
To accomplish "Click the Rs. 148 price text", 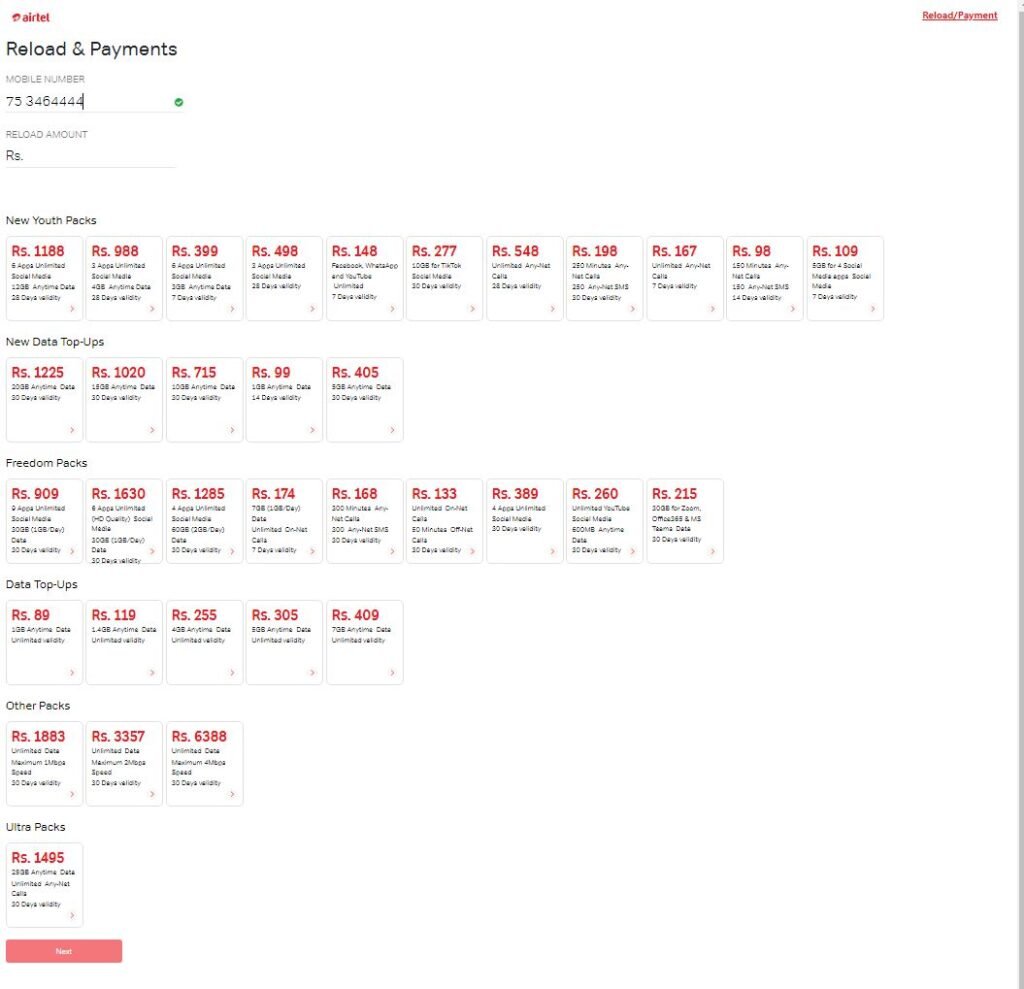I will tap(355, 251).
